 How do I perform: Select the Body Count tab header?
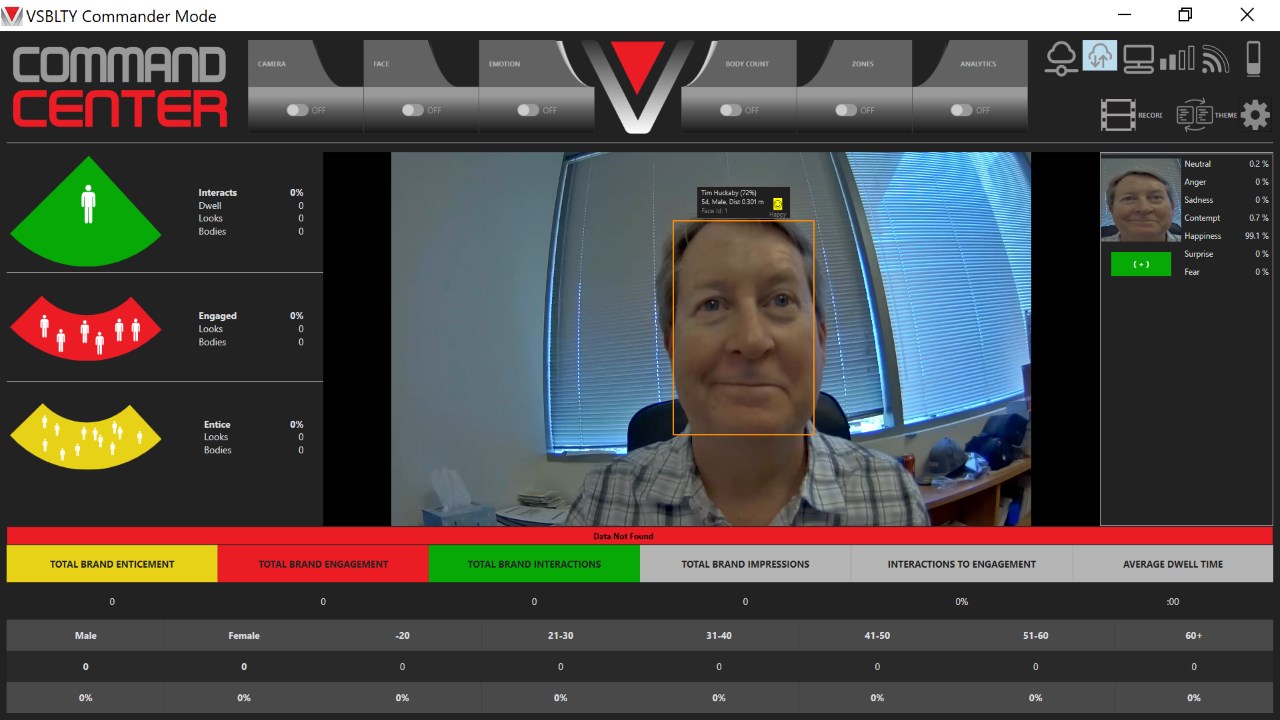pos(748,63)
